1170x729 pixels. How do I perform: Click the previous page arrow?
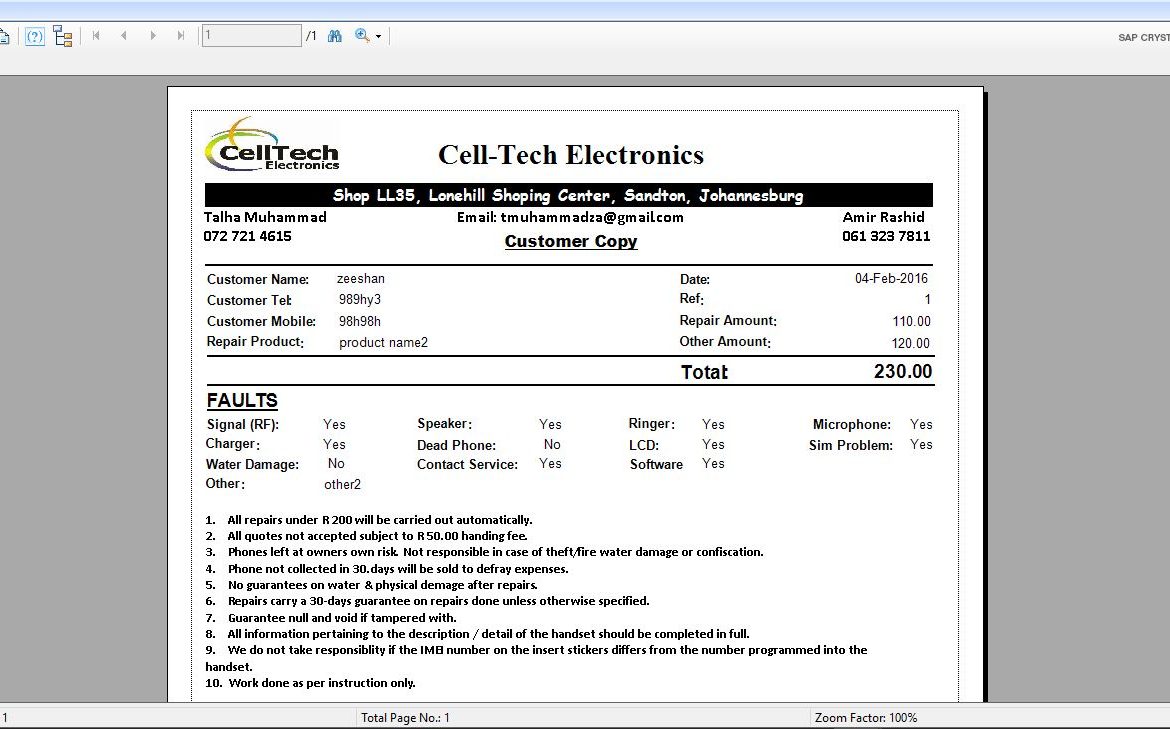124,36
